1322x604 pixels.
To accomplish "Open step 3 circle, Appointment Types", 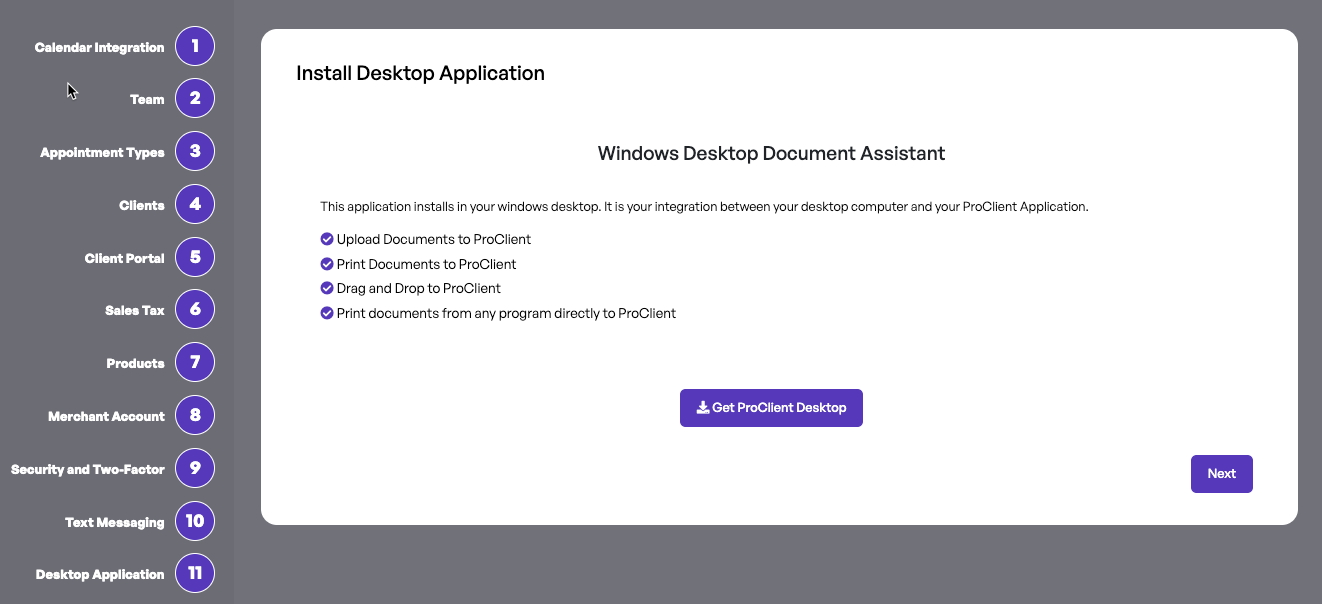I will click(x=195, y=151).
